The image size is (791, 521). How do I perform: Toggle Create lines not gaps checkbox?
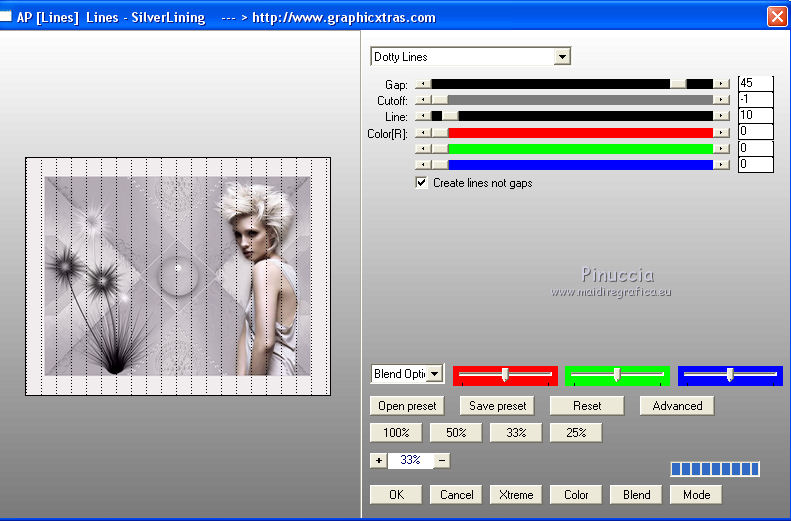point(421,183)
